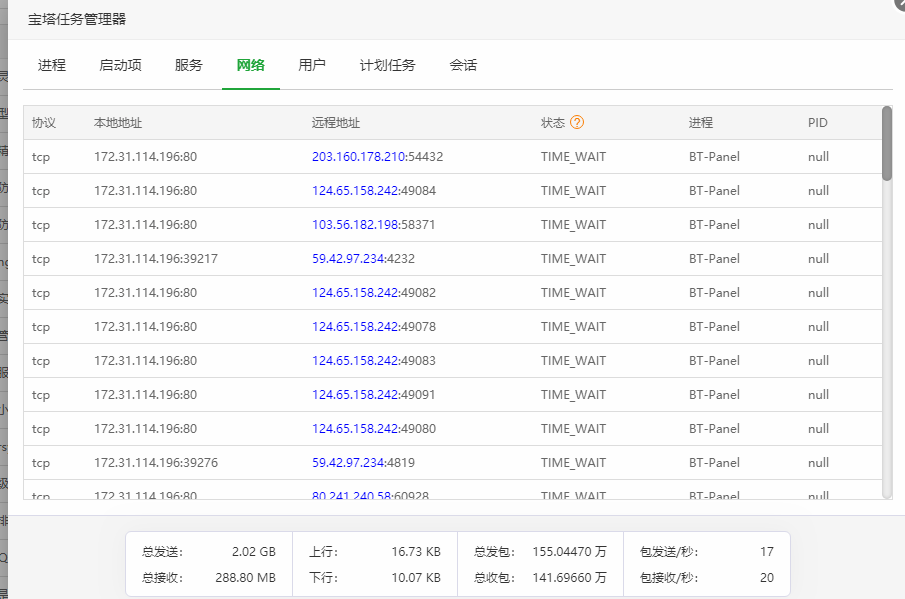This screenshot has height=599, width=905.
Task: Open remote IP 59.42.97.234 with port 4819
Action: pyautogui.click(x=348, y=463)
